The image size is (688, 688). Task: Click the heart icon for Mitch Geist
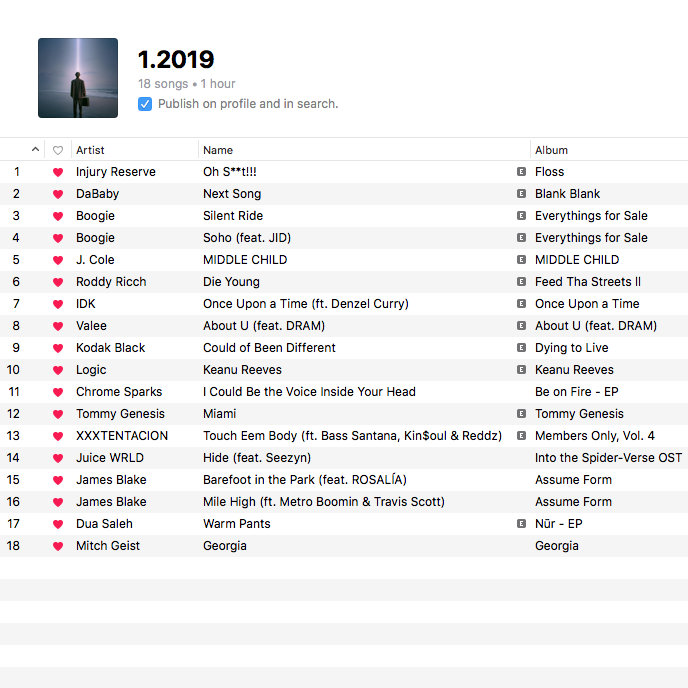tap(57, 546)
